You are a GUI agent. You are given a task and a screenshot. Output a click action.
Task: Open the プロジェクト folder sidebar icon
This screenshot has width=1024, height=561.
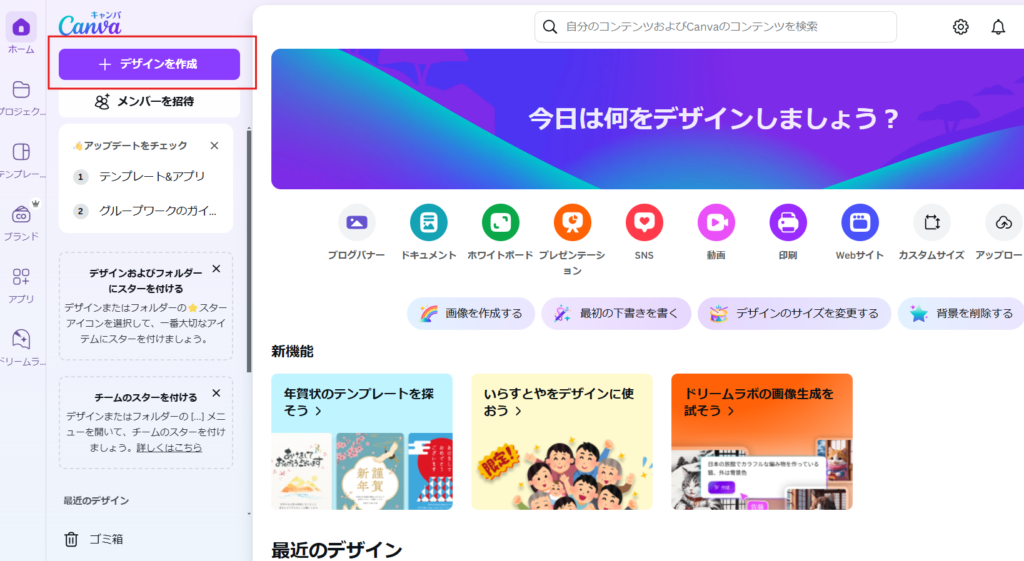coord(21,89)
